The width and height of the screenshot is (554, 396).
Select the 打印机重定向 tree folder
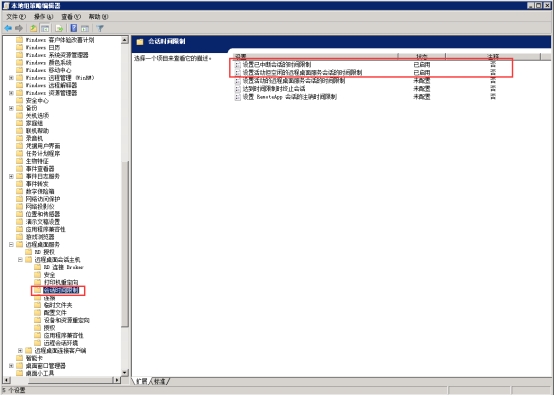(61, 282)
